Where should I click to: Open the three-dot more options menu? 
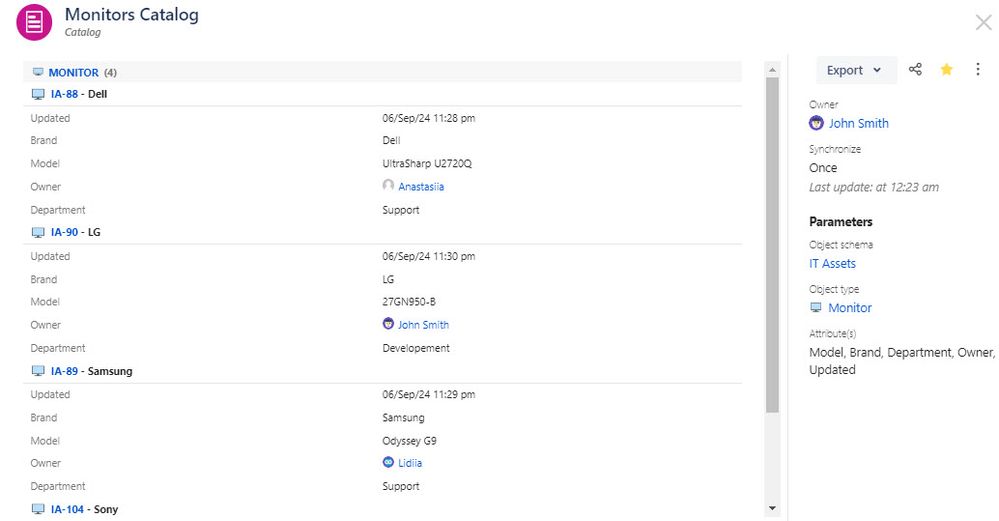click(978, 69)
